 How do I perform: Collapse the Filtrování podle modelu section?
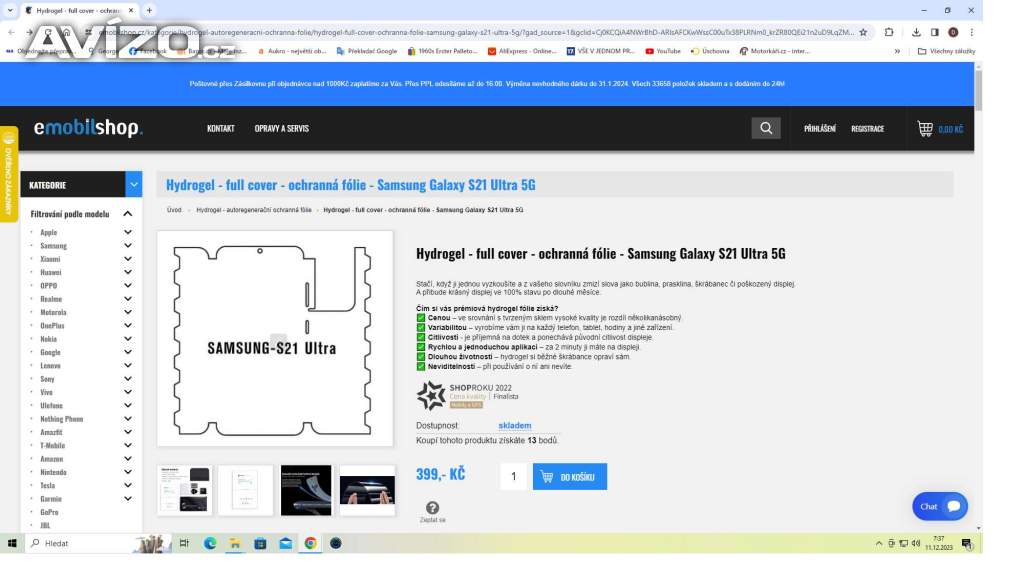128,213
